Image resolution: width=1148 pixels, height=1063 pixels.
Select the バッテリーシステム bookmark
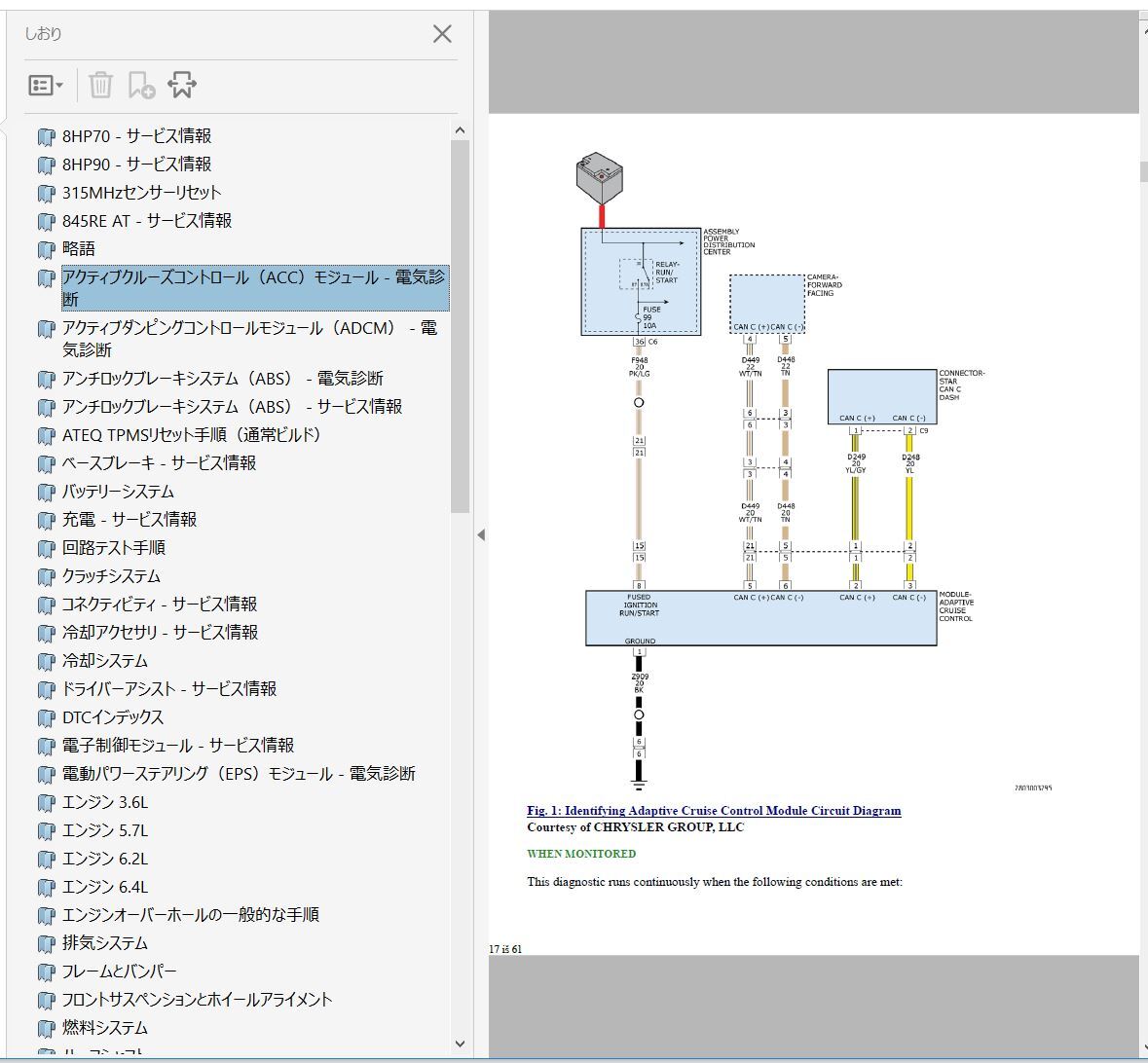tap(118, 492)
